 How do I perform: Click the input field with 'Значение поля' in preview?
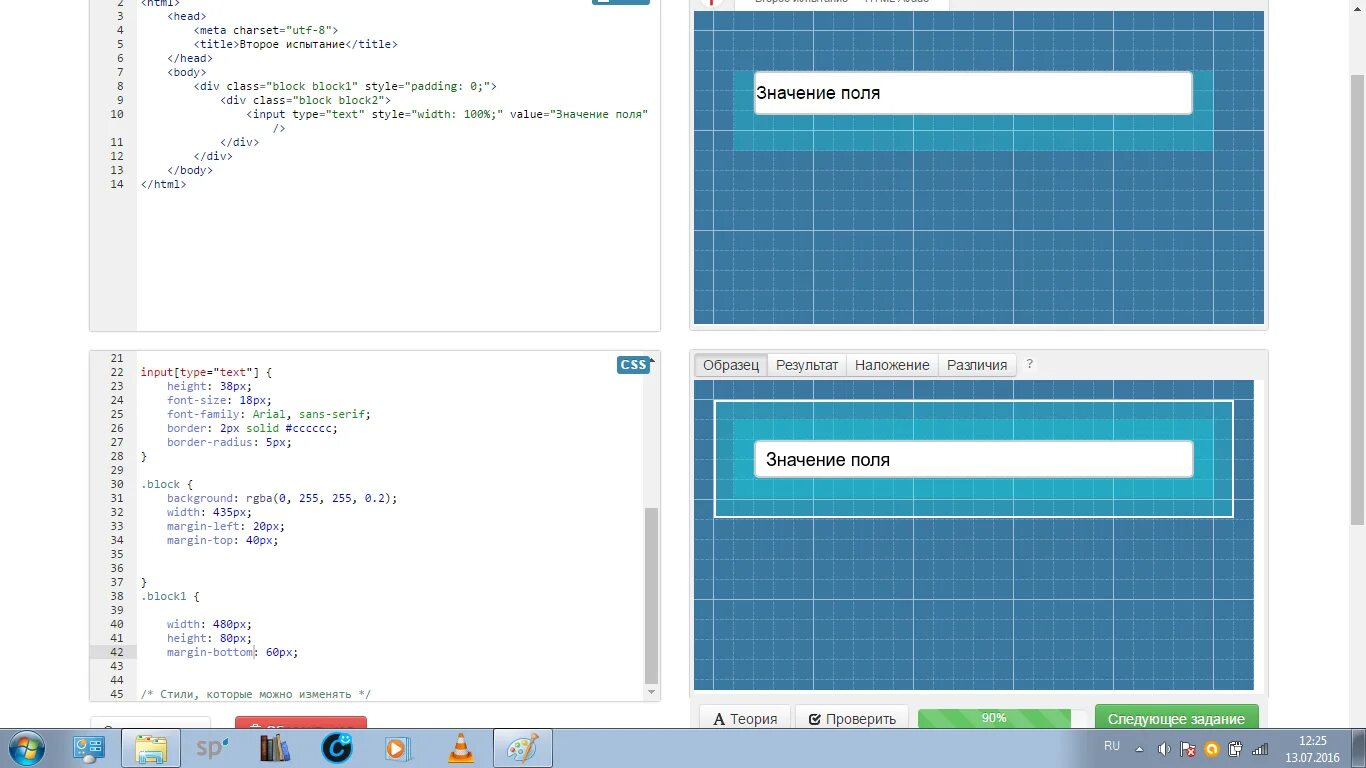pos(973,93)
